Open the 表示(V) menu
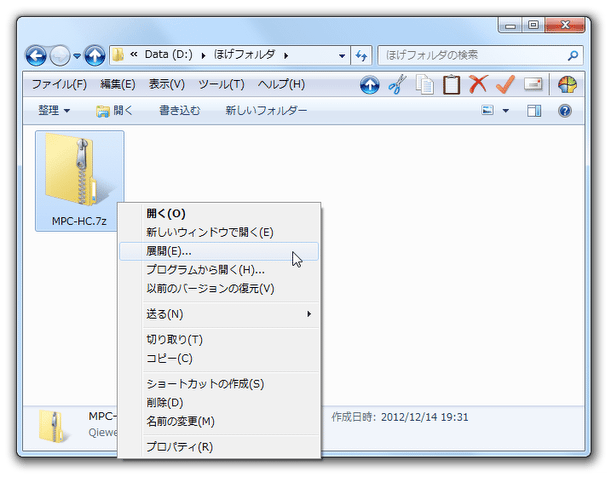611x477 pixels. tap(167, 84)
